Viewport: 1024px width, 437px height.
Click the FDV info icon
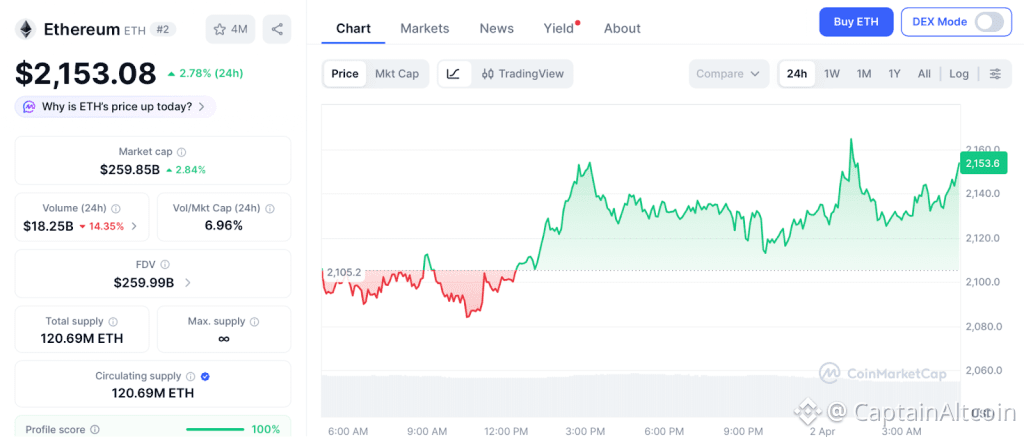[x=165, y=265]
